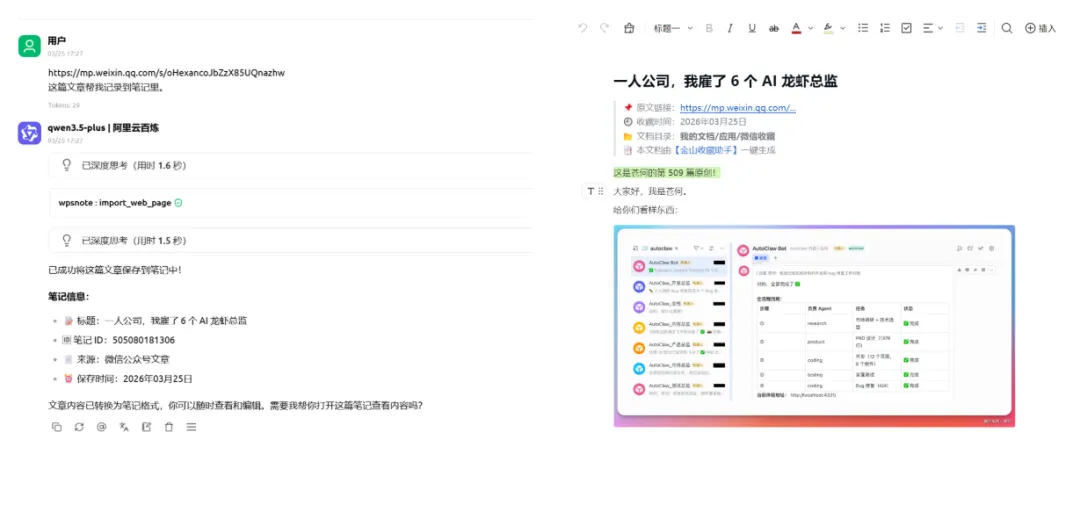This screenshot has height=512, width=1080.
Task: Undo the last edit in the note
Action: pyautogui.click(x=583, y=28)
